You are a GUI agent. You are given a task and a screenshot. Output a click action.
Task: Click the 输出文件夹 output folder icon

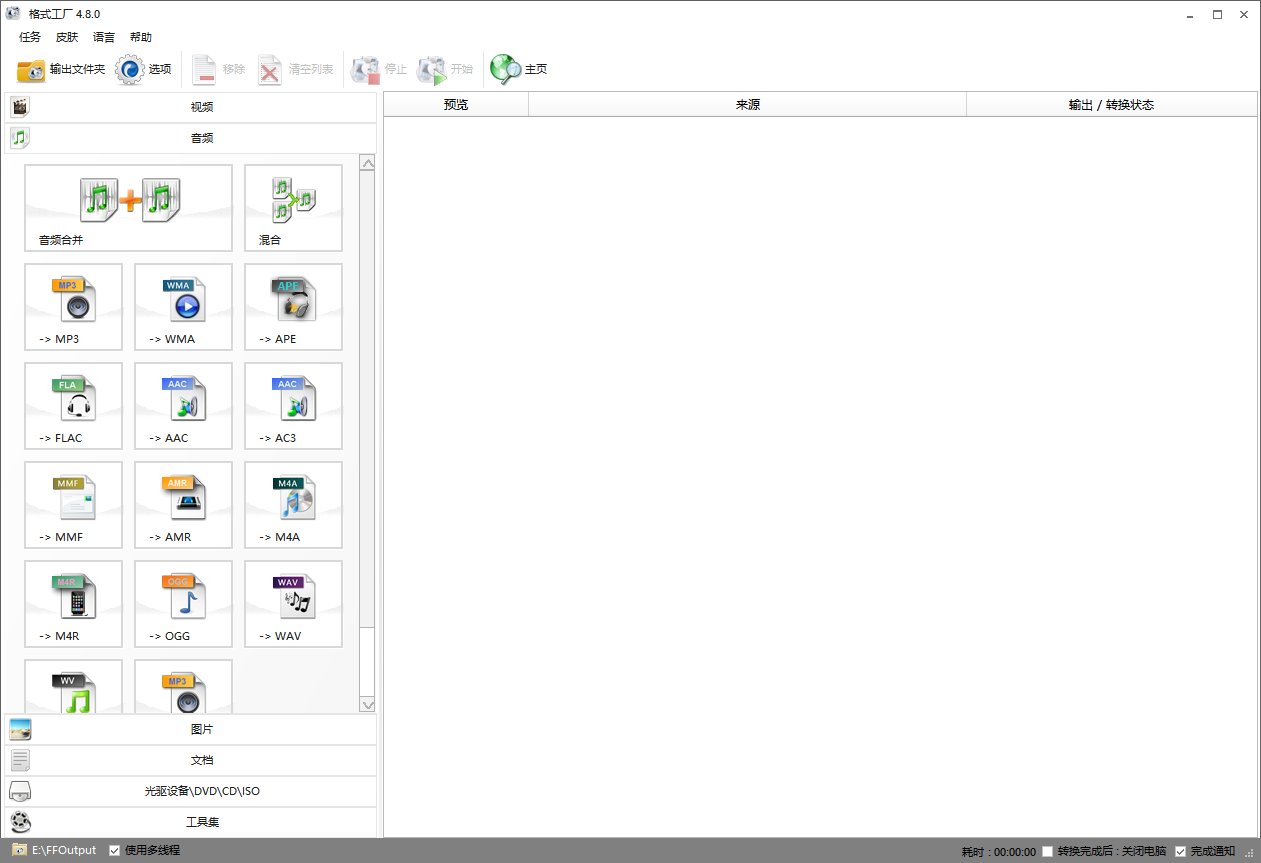[x=30, y=69]
